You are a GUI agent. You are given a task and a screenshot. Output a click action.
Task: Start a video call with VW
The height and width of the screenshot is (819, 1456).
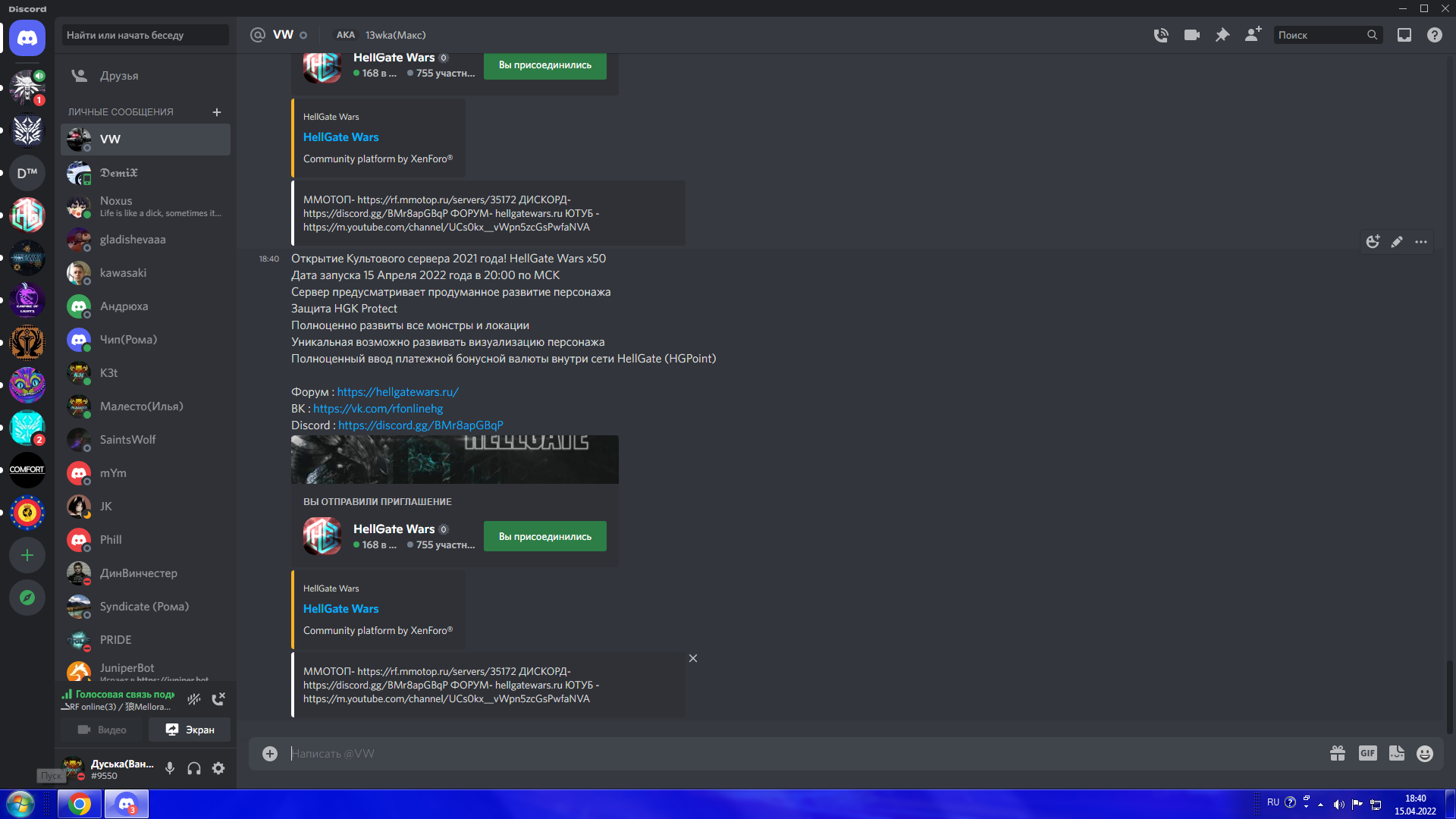(x=1192, y=35)
